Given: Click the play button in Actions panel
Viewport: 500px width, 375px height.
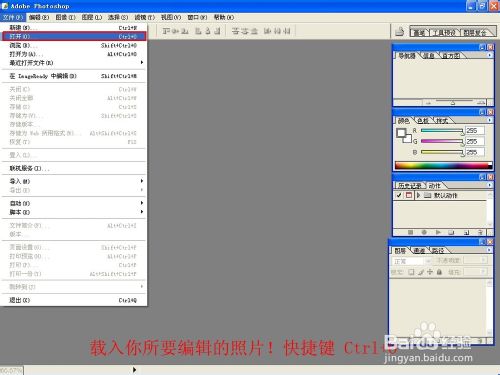Looking at the screenshot, I should click(x=438, y=232).
